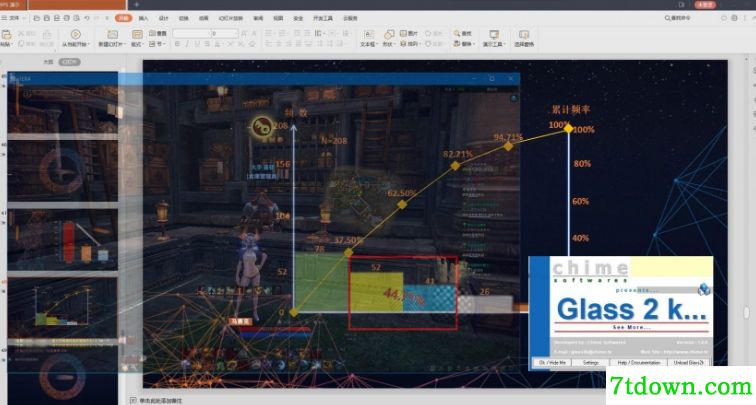
Task: Click the slide Layout icon
Action: [137, 34]
